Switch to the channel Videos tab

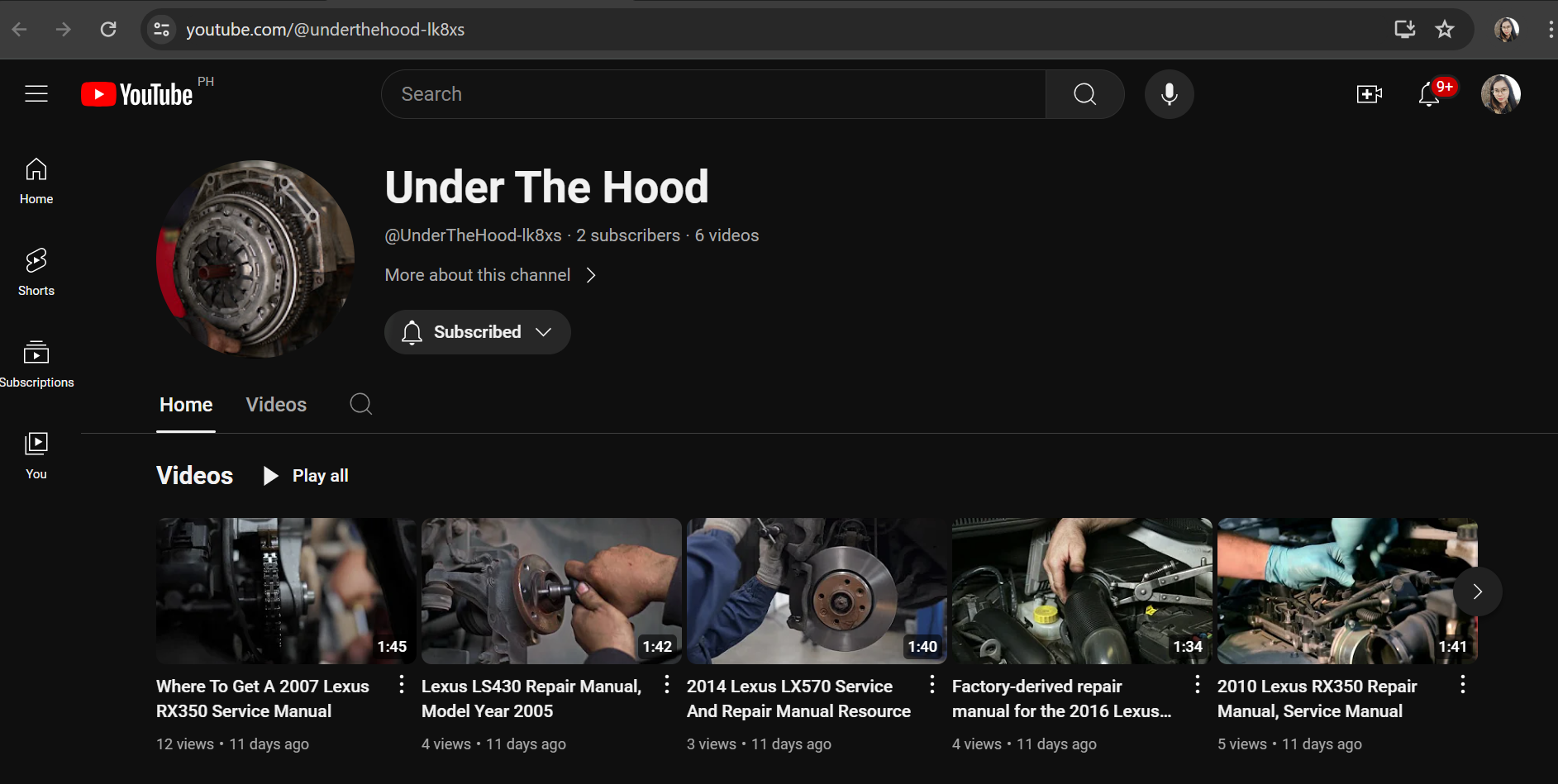click(x=276, y=405)
